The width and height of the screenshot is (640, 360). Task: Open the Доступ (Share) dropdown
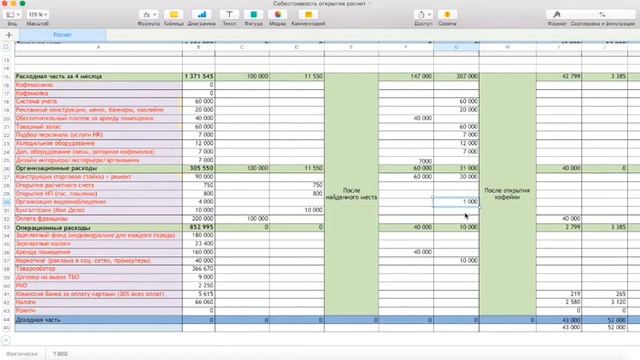[x=423, y=15]
